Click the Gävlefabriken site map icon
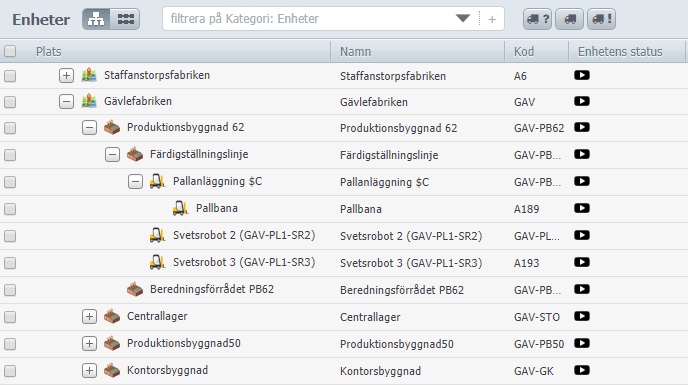 click(x=89, y=101)
